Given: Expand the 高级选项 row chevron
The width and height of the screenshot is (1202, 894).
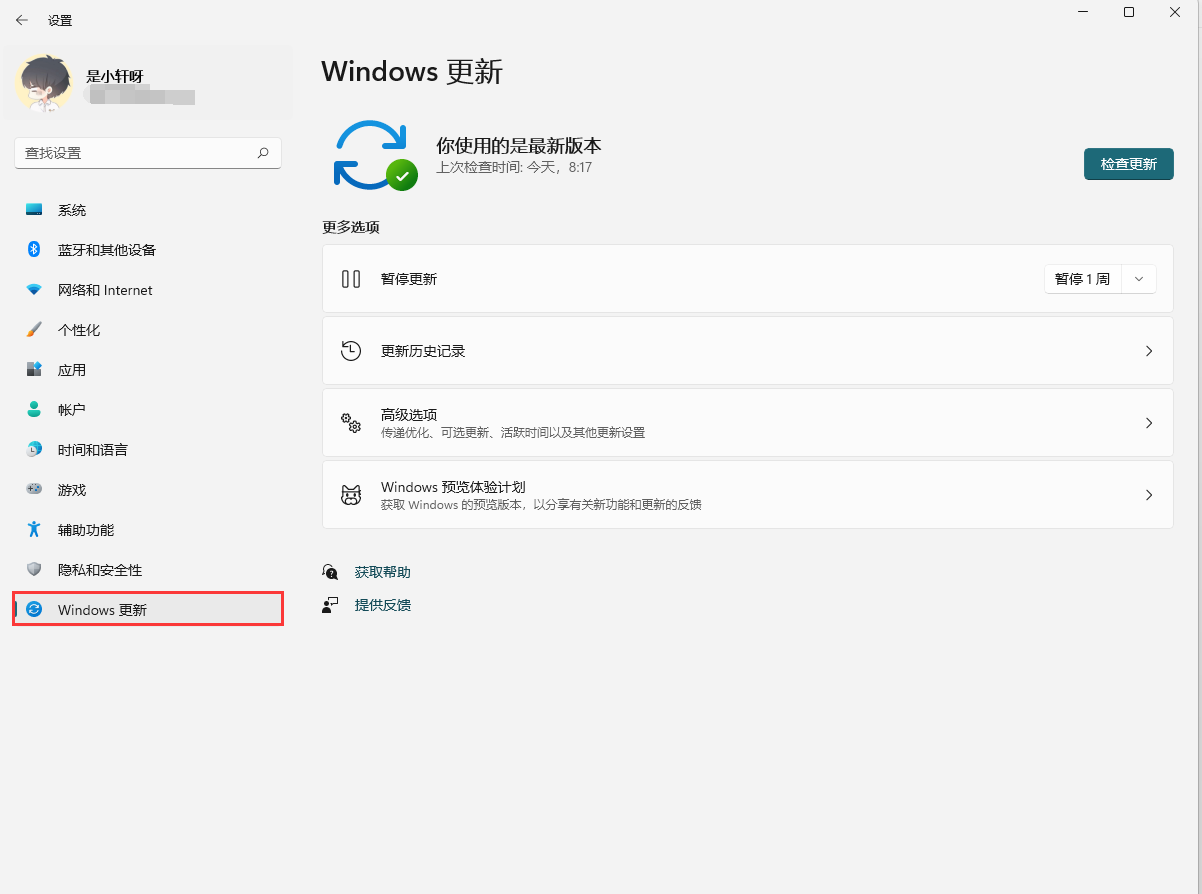Looking at the screenshot, I should (1149, 423).
